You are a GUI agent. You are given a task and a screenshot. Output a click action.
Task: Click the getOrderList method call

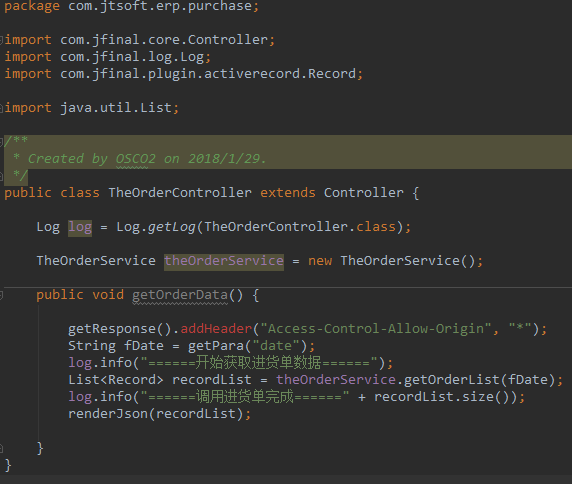(x=452, y=380)
